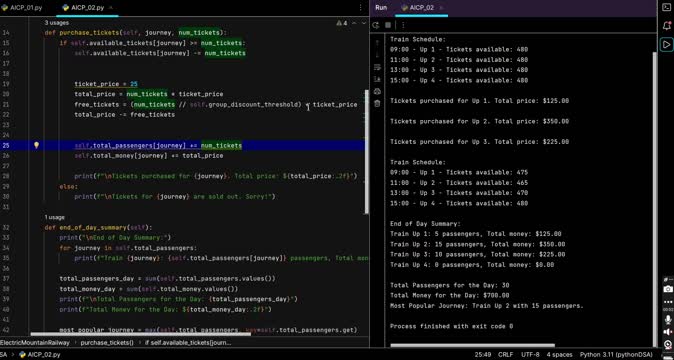674x360 pixels.
Task: Click the CRLF line separator label
Action: click(506, 355)
